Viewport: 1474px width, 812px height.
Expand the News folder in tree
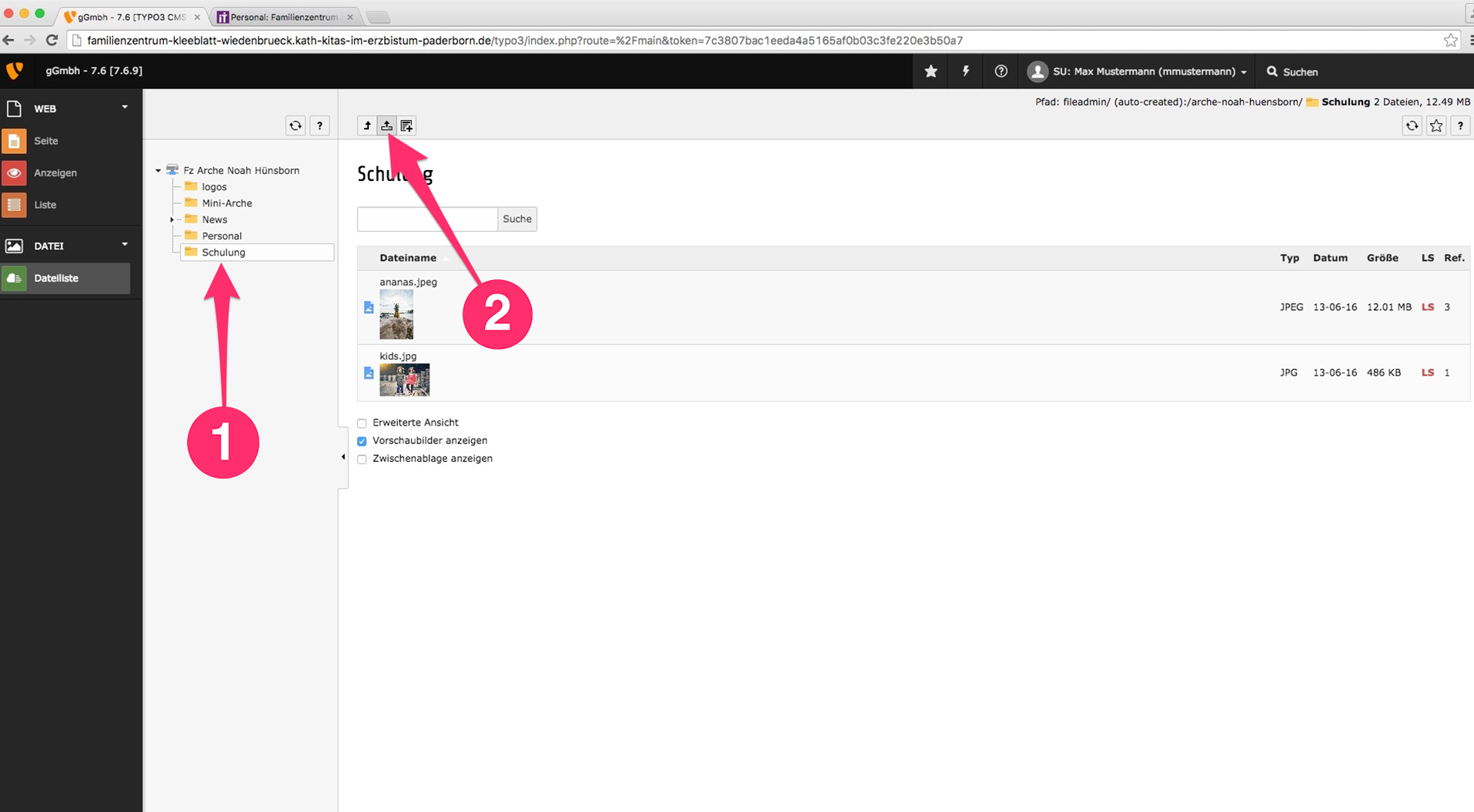click(x=172, y=220)
